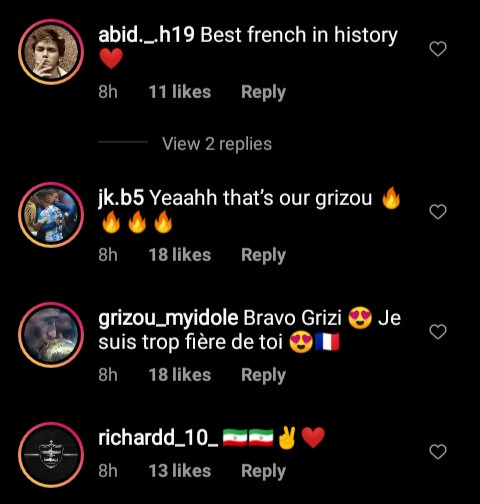
Task: Reply to abid._.h19's comment
Action: (263, 92)
